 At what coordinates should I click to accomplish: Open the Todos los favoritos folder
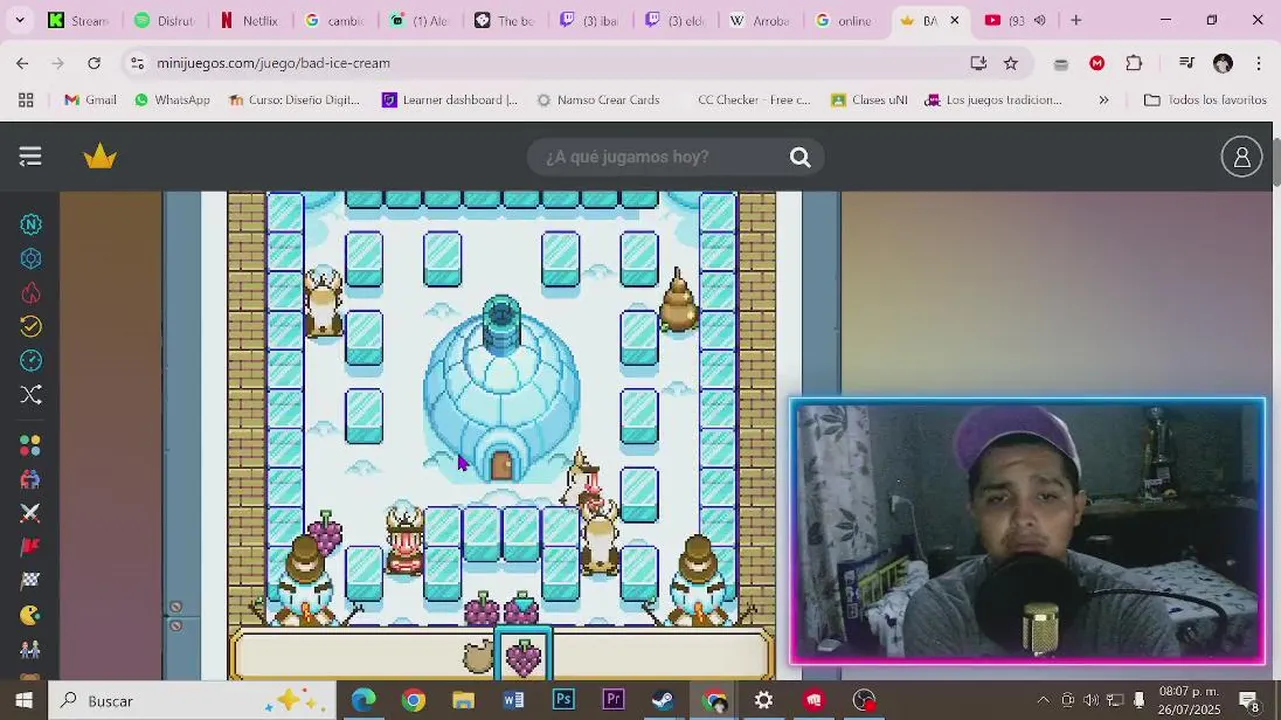[1205, 100]
